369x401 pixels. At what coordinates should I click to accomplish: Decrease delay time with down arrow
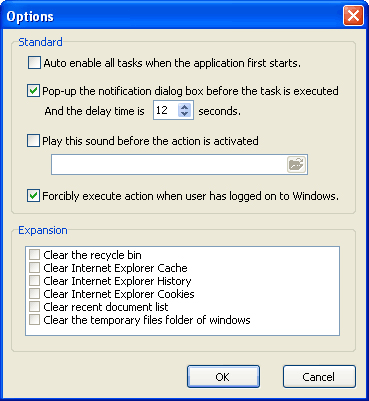(185, 114)
